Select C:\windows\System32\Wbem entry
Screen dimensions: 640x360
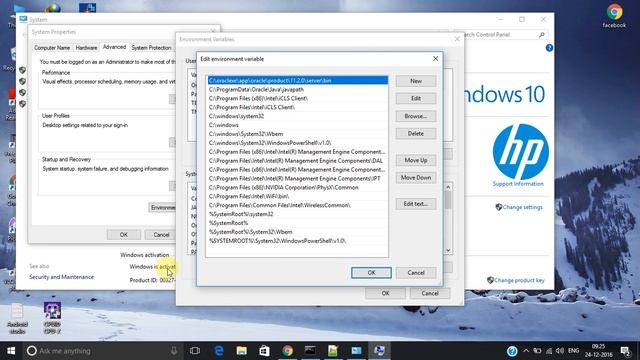[298, 134]
